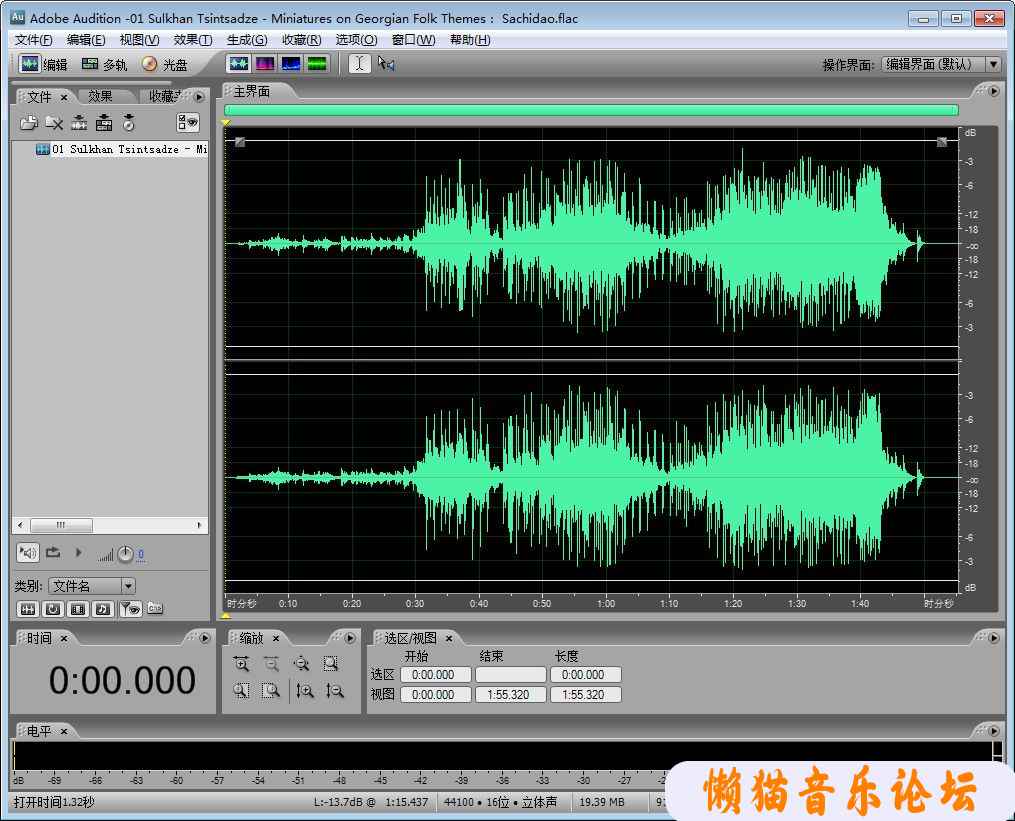Open 帮助(H) menu

tap(470, 40)
